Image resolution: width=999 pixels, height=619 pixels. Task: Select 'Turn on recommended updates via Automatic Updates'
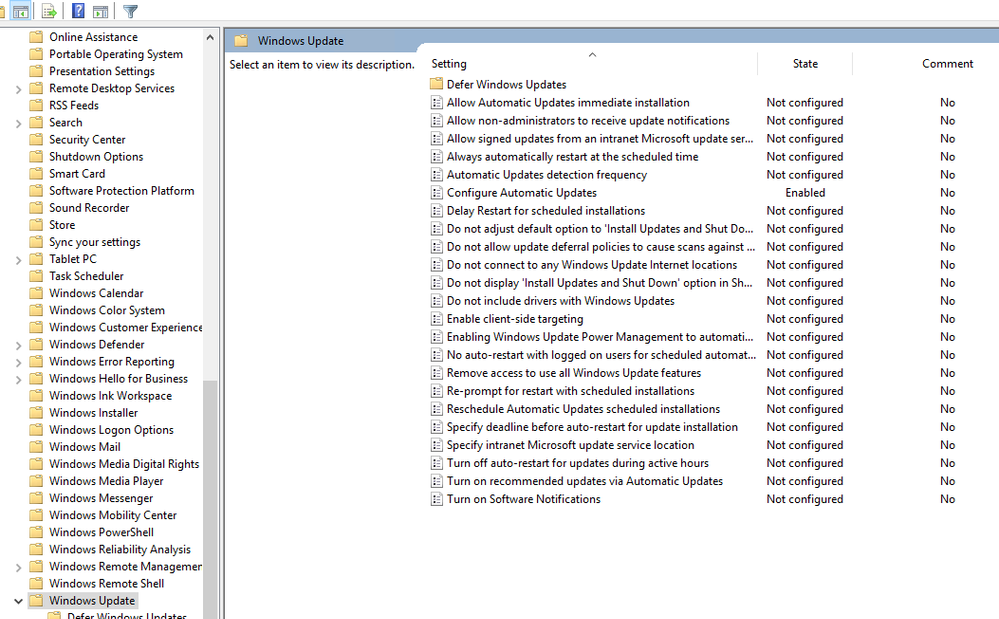(585, 481)
